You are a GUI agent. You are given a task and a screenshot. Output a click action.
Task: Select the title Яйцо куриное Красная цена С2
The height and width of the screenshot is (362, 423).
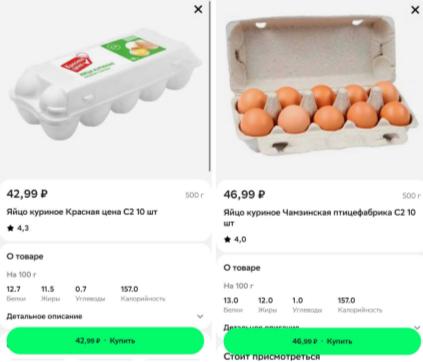pyautogui.click(x=82, y=212)
